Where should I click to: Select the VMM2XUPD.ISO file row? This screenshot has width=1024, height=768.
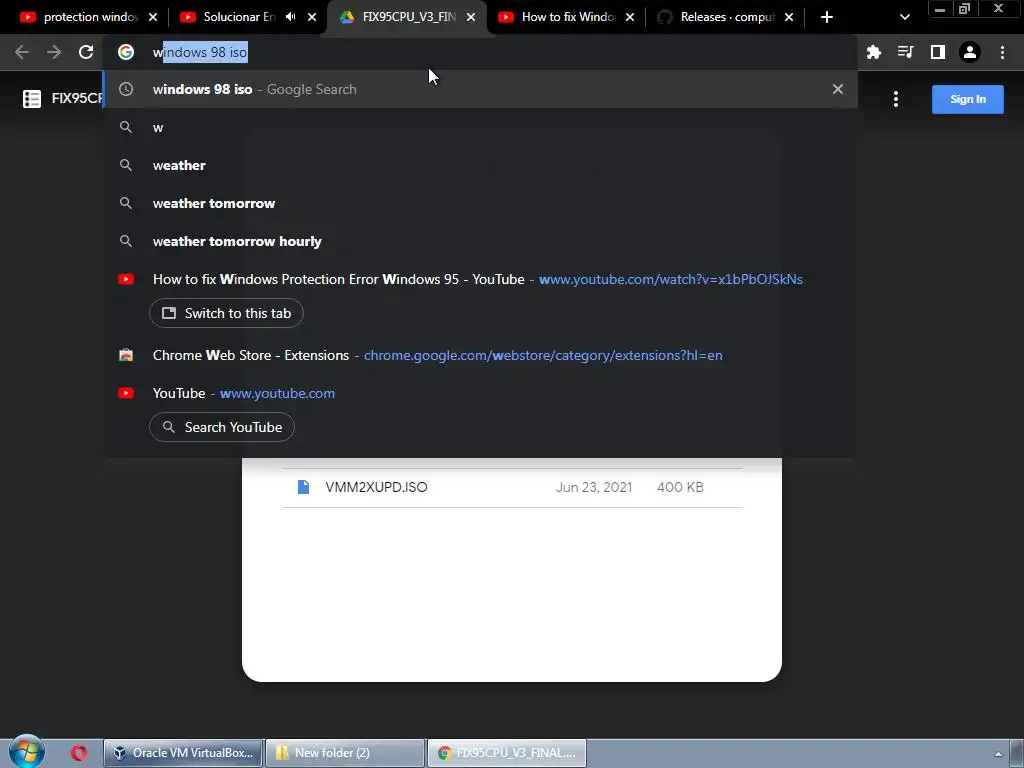click(x=512, y=487)
